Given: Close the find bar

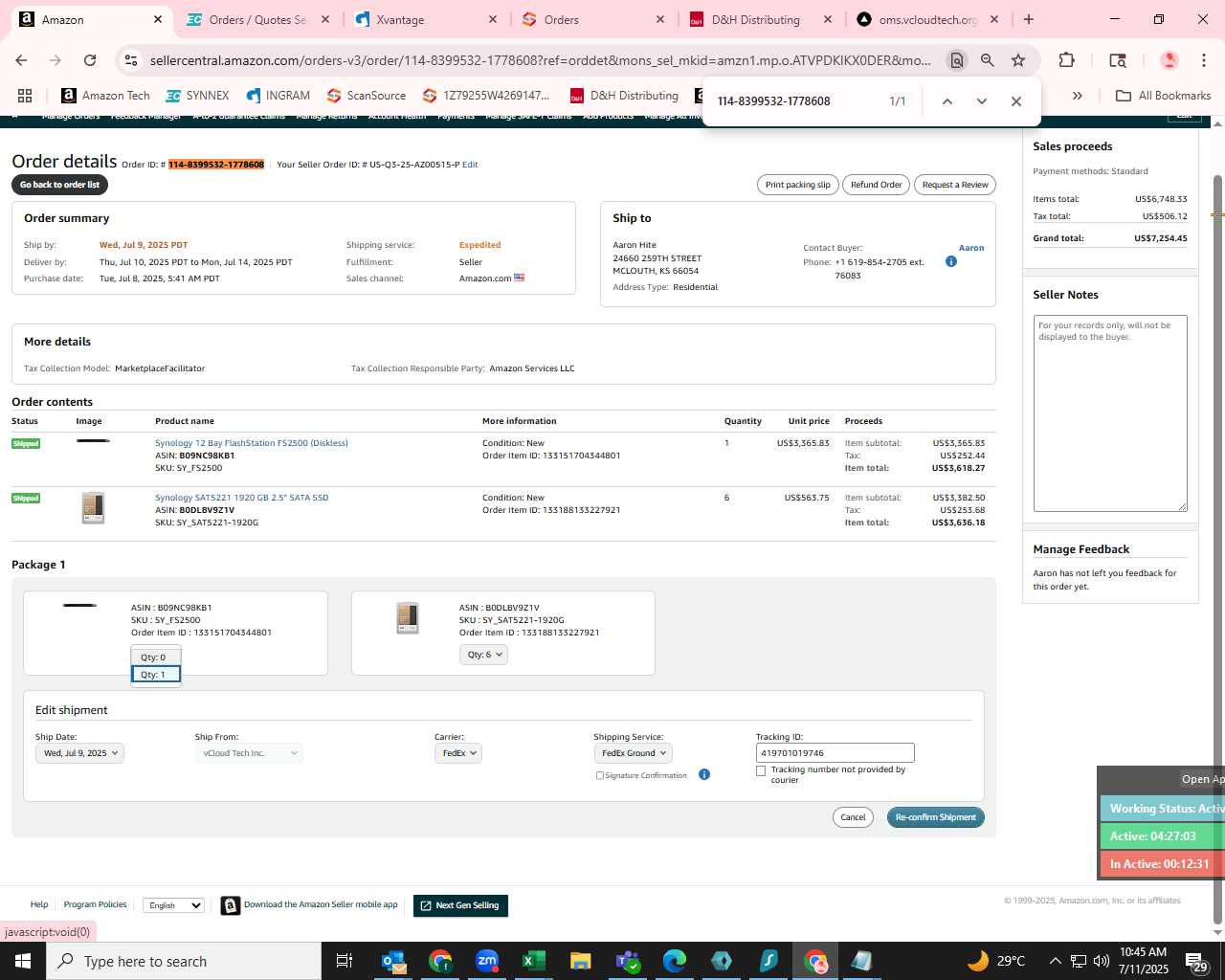Looking at the screenshot, I should point(1016,101).
